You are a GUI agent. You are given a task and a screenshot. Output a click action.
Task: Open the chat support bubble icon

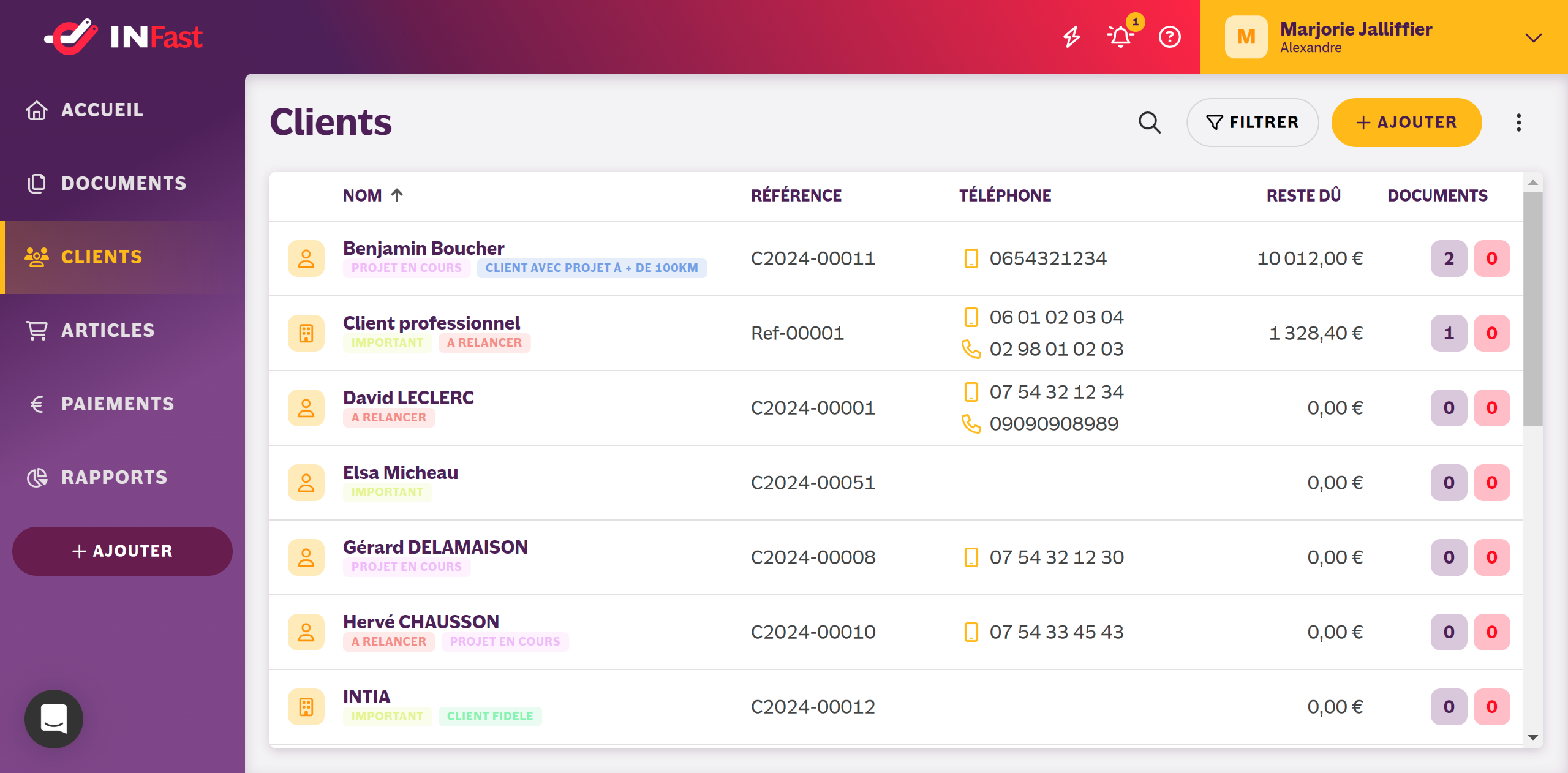click(54, 718)
